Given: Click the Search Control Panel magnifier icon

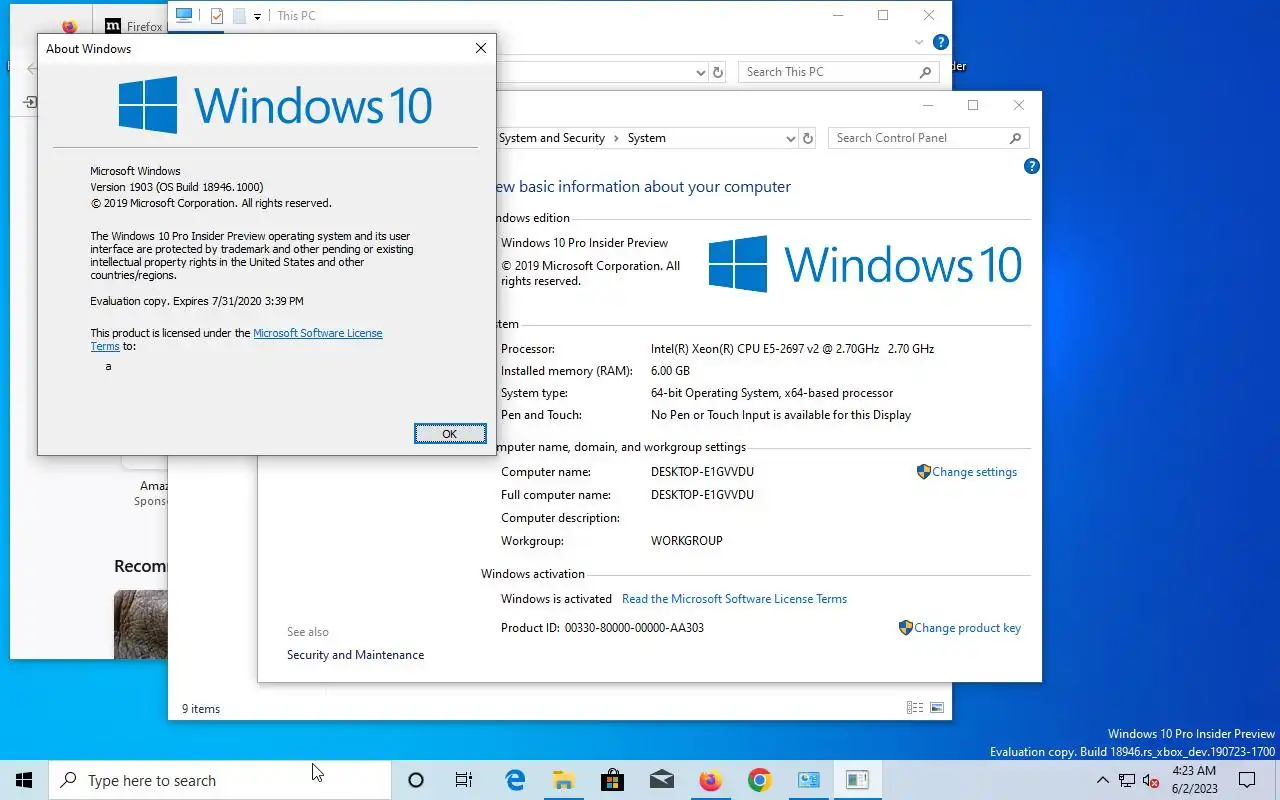Looking at the screenshot, I should (x=1015, y=138).
